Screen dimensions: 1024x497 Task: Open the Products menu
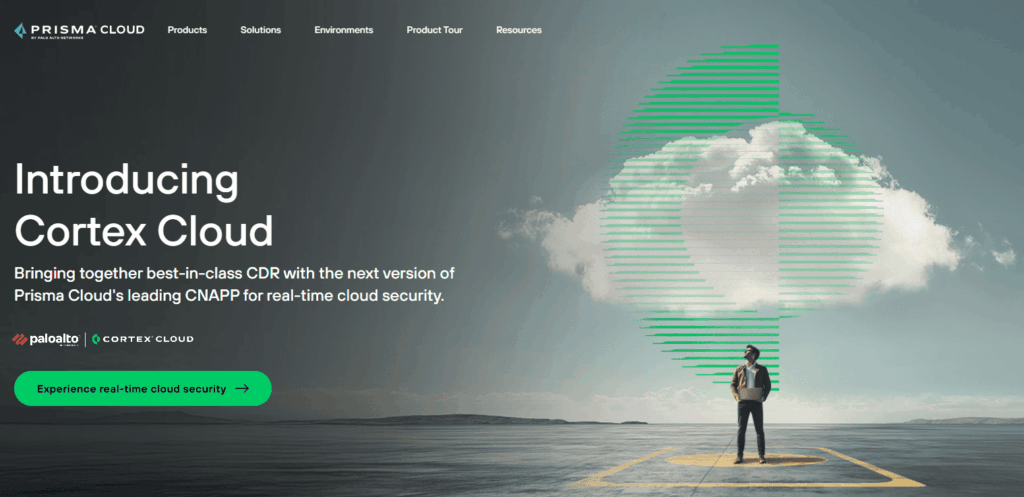(x=187, y=30)
